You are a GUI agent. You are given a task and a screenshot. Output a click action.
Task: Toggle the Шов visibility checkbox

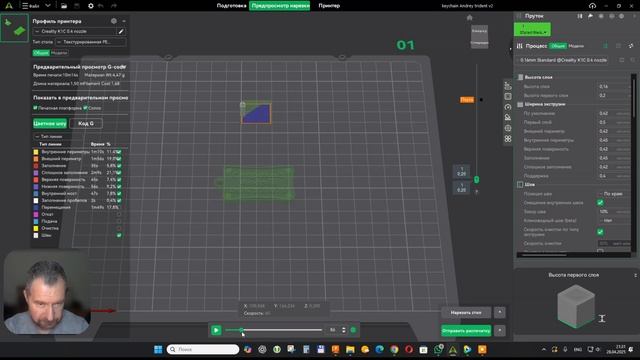pyautogui.click(x=119, y=235)
